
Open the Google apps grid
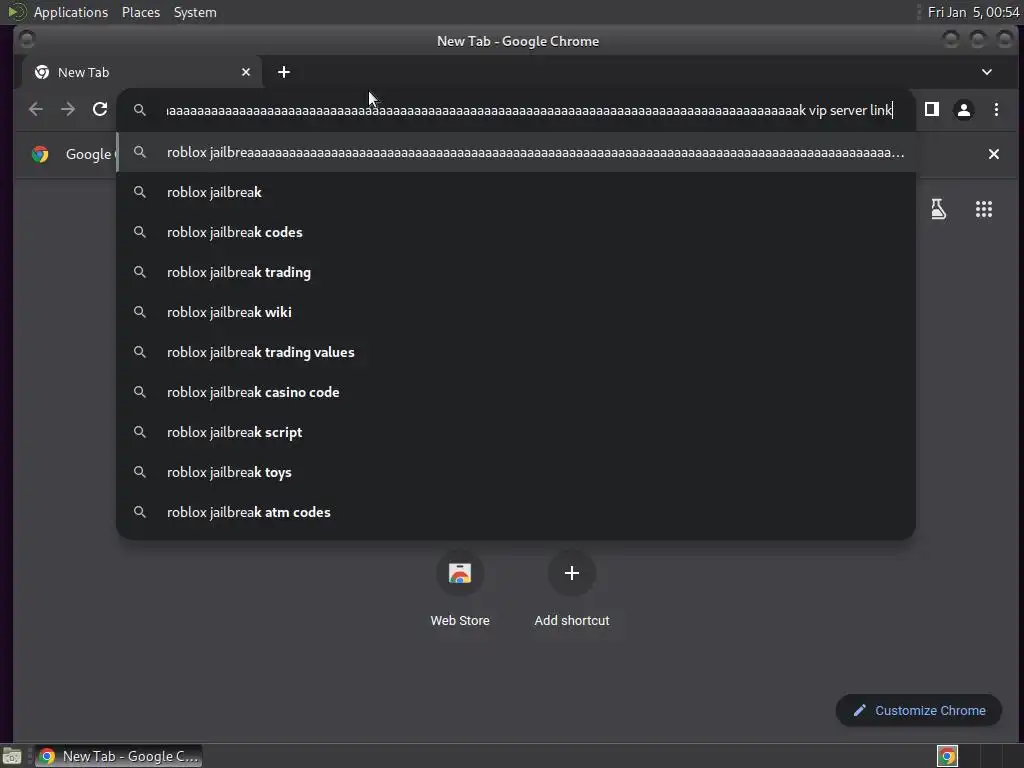(984, 209)
